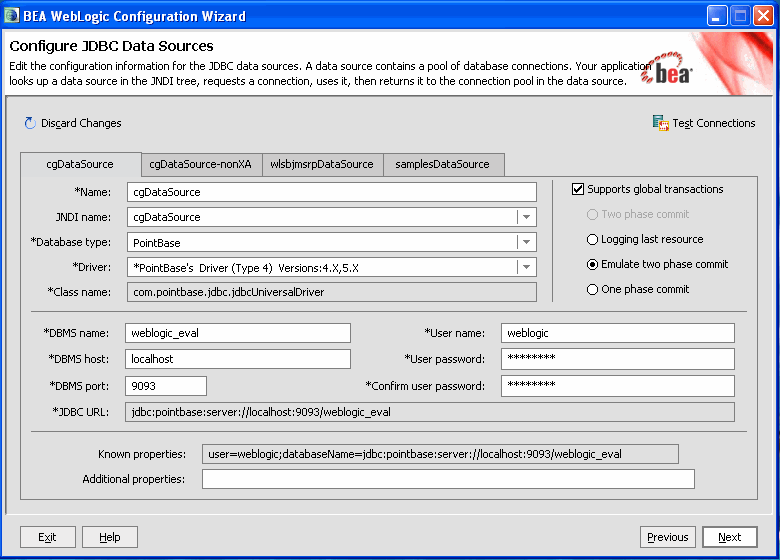Click the Configure JDBC Data Sources heading
Screen dimensions: 780x560
click(111, 46)
